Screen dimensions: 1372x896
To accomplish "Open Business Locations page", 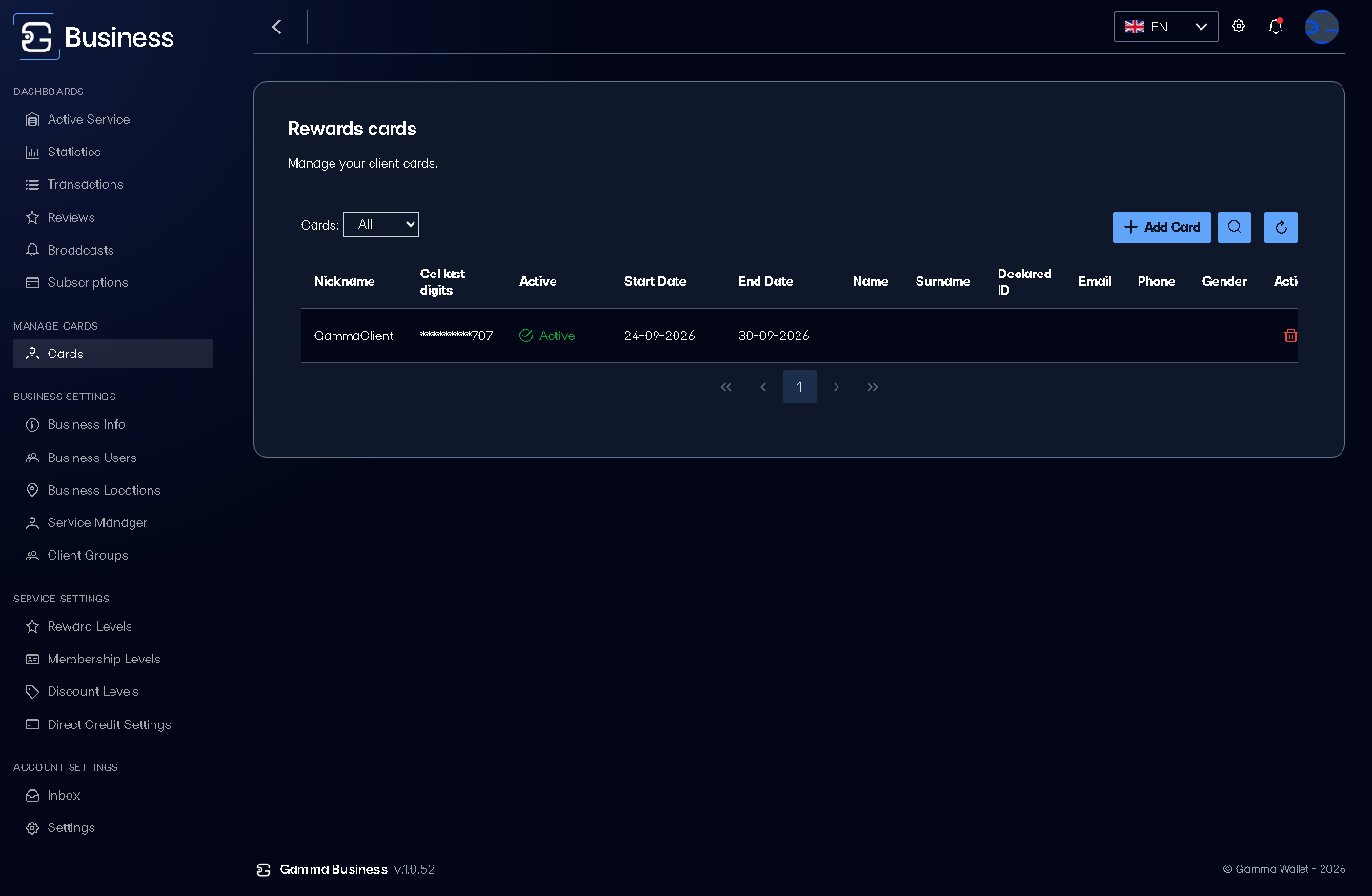I will 113,490.
